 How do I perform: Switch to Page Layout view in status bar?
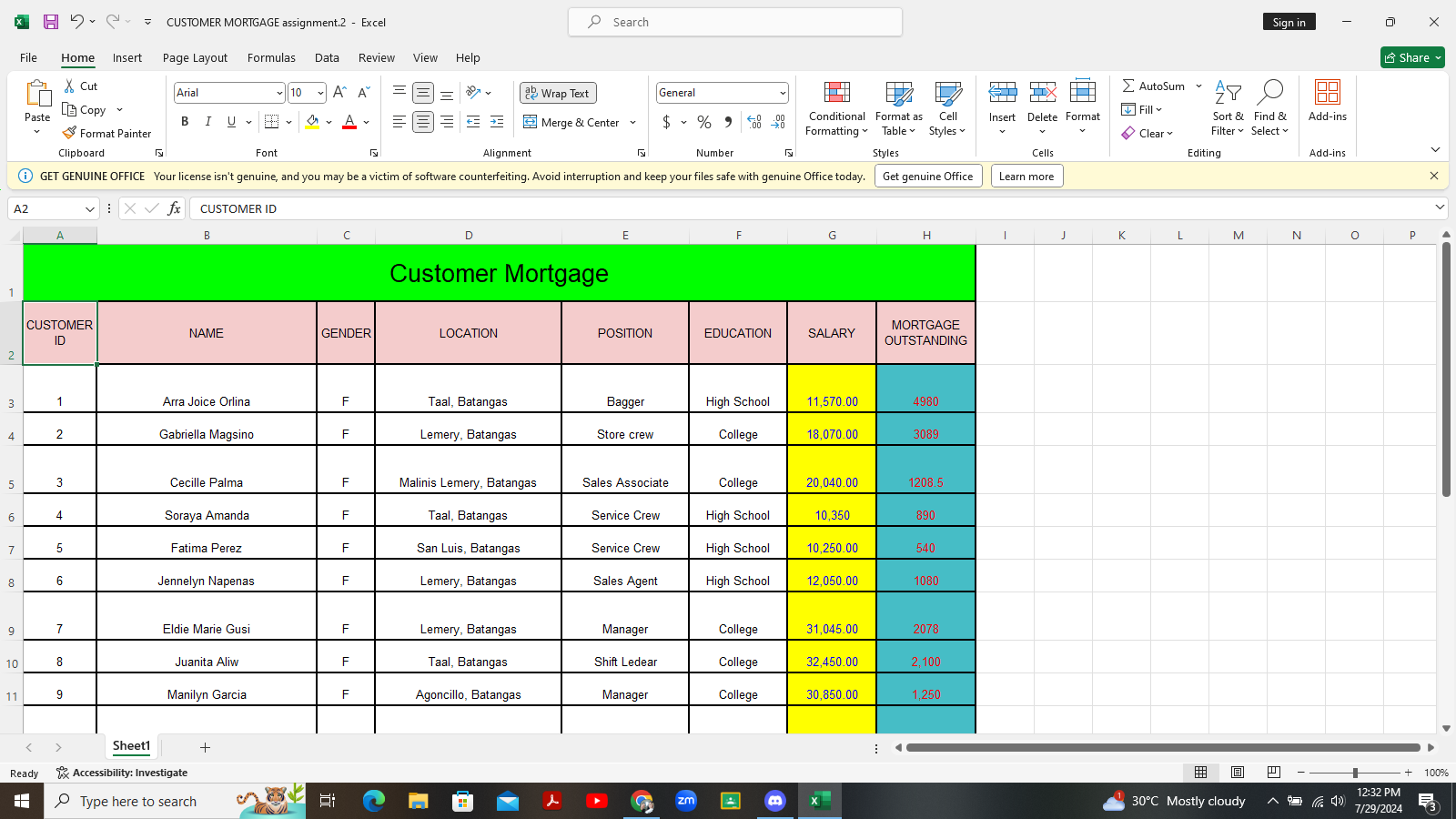coord(1238,773)
